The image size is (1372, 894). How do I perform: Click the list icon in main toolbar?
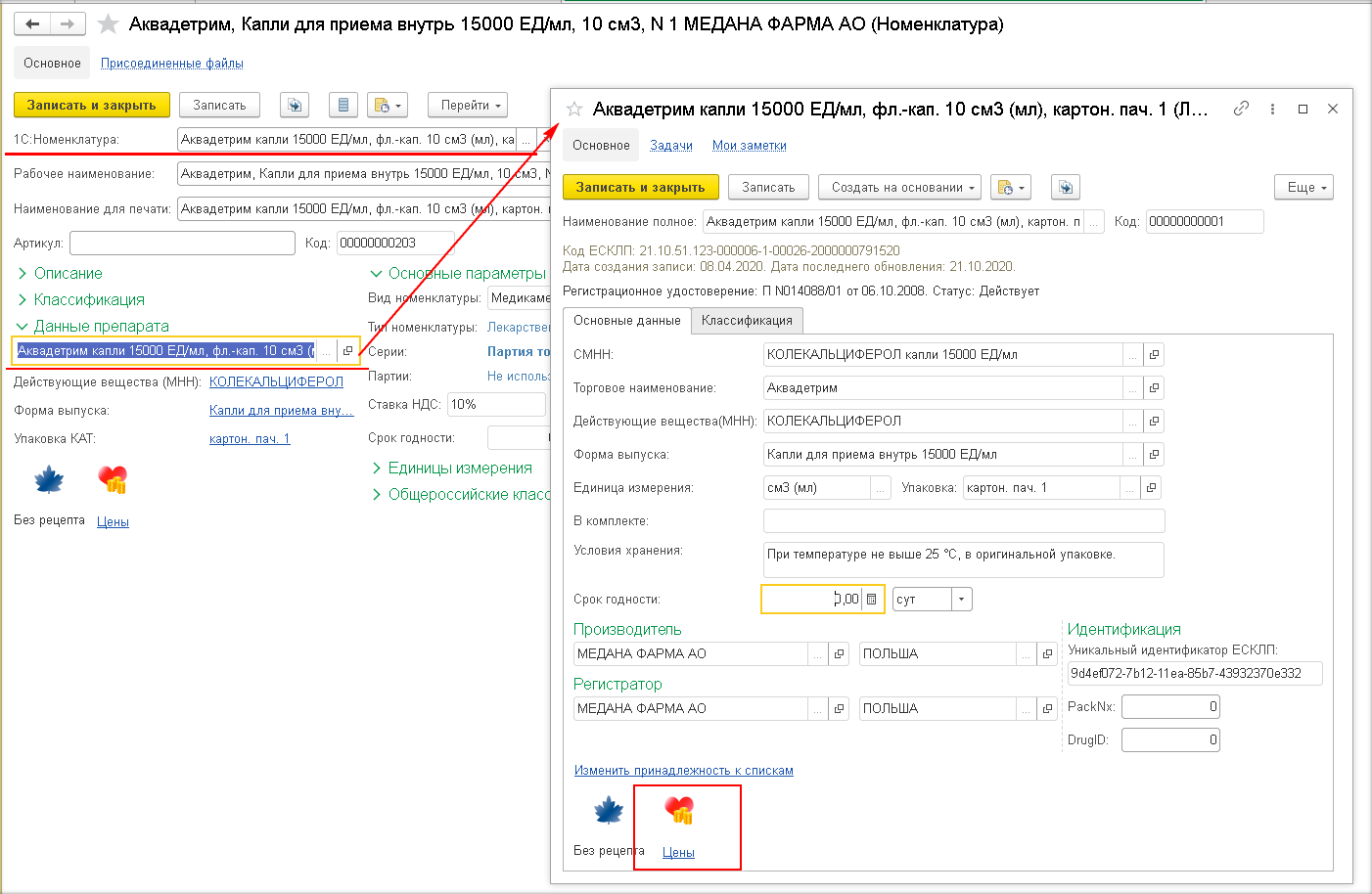pos(342,105)
